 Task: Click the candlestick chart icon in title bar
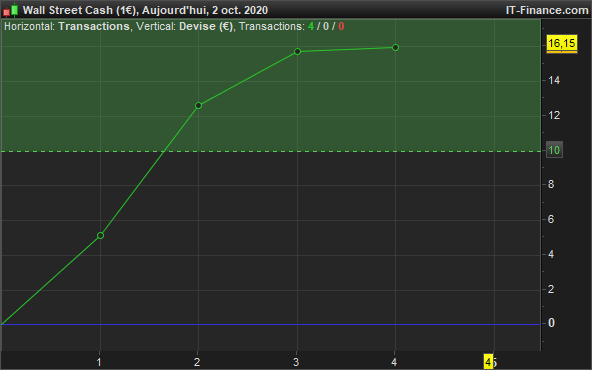point(11,10)
